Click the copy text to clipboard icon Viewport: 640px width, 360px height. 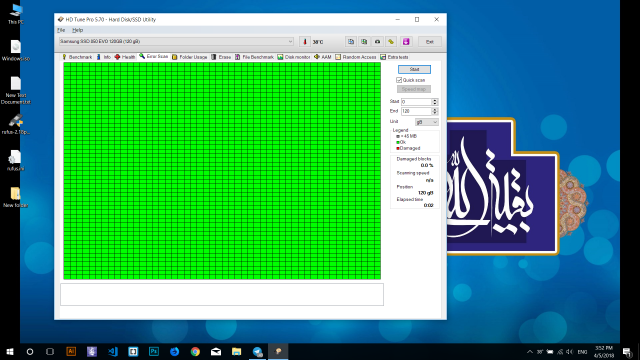coord(351,42)
